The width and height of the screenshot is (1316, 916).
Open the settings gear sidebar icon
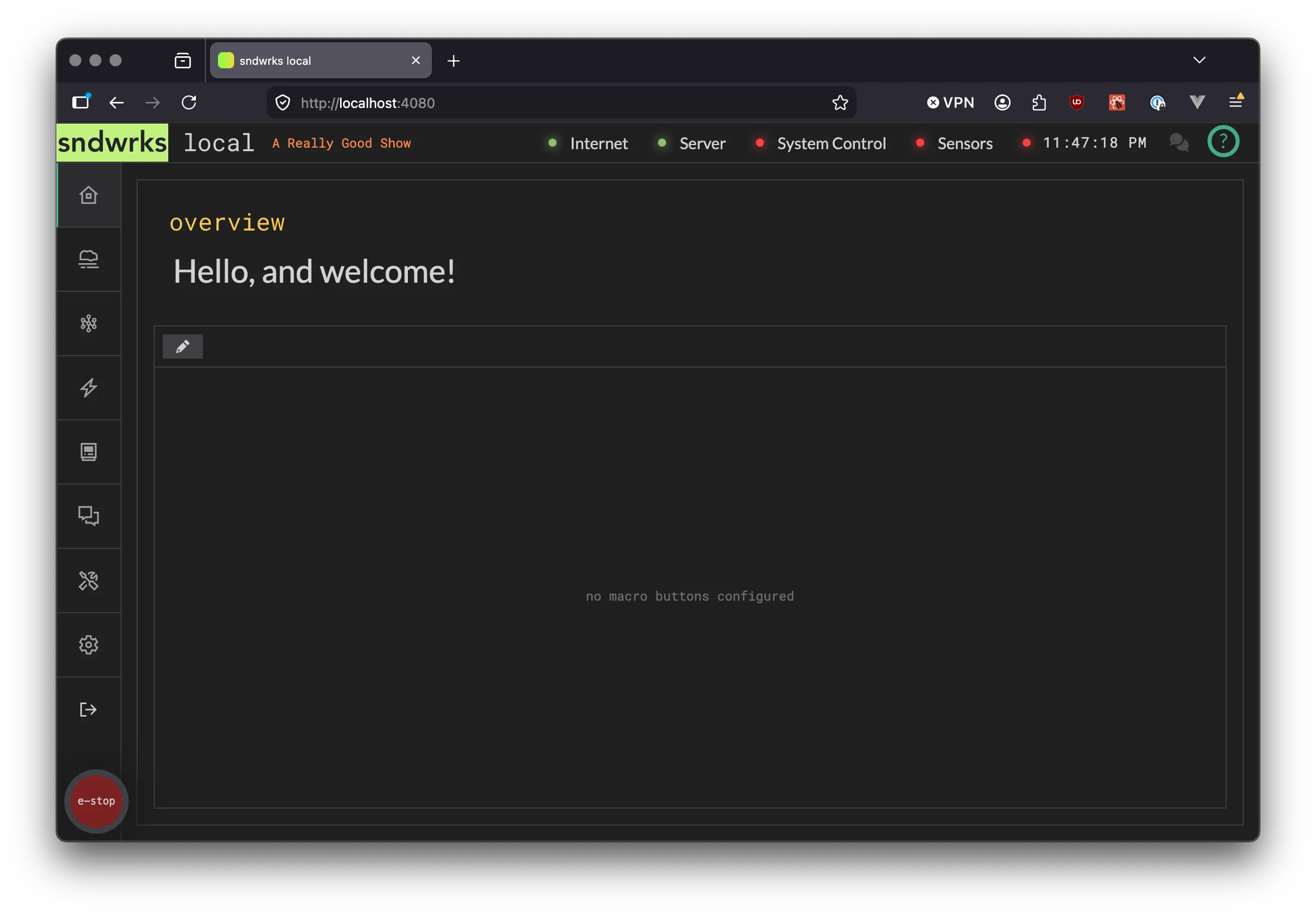tap(88, 645)
